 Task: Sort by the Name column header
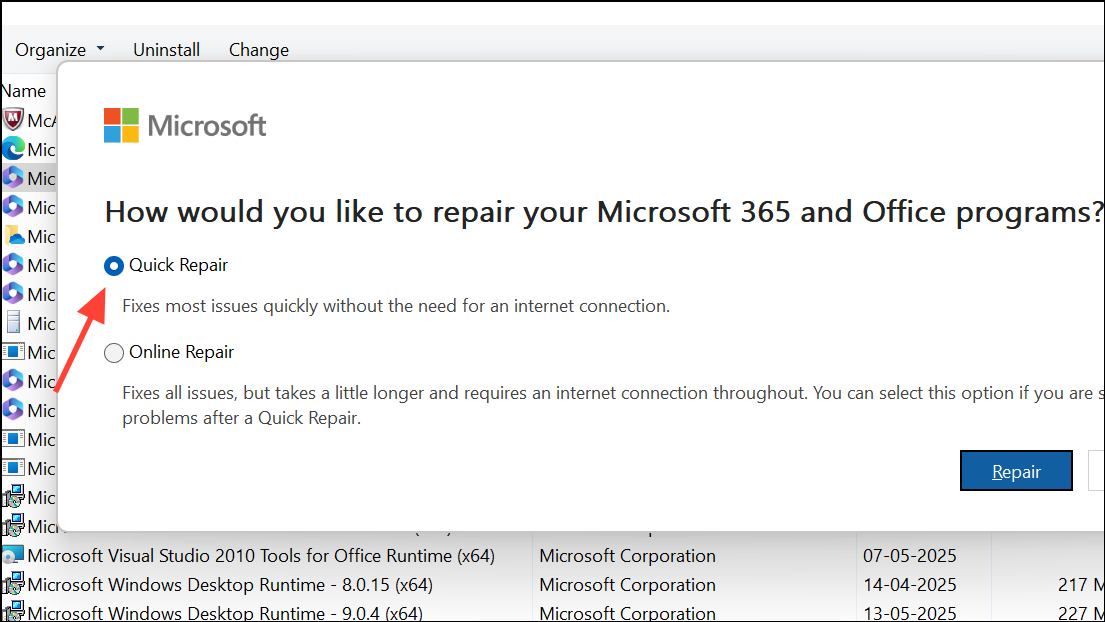[x=24, y=91]
